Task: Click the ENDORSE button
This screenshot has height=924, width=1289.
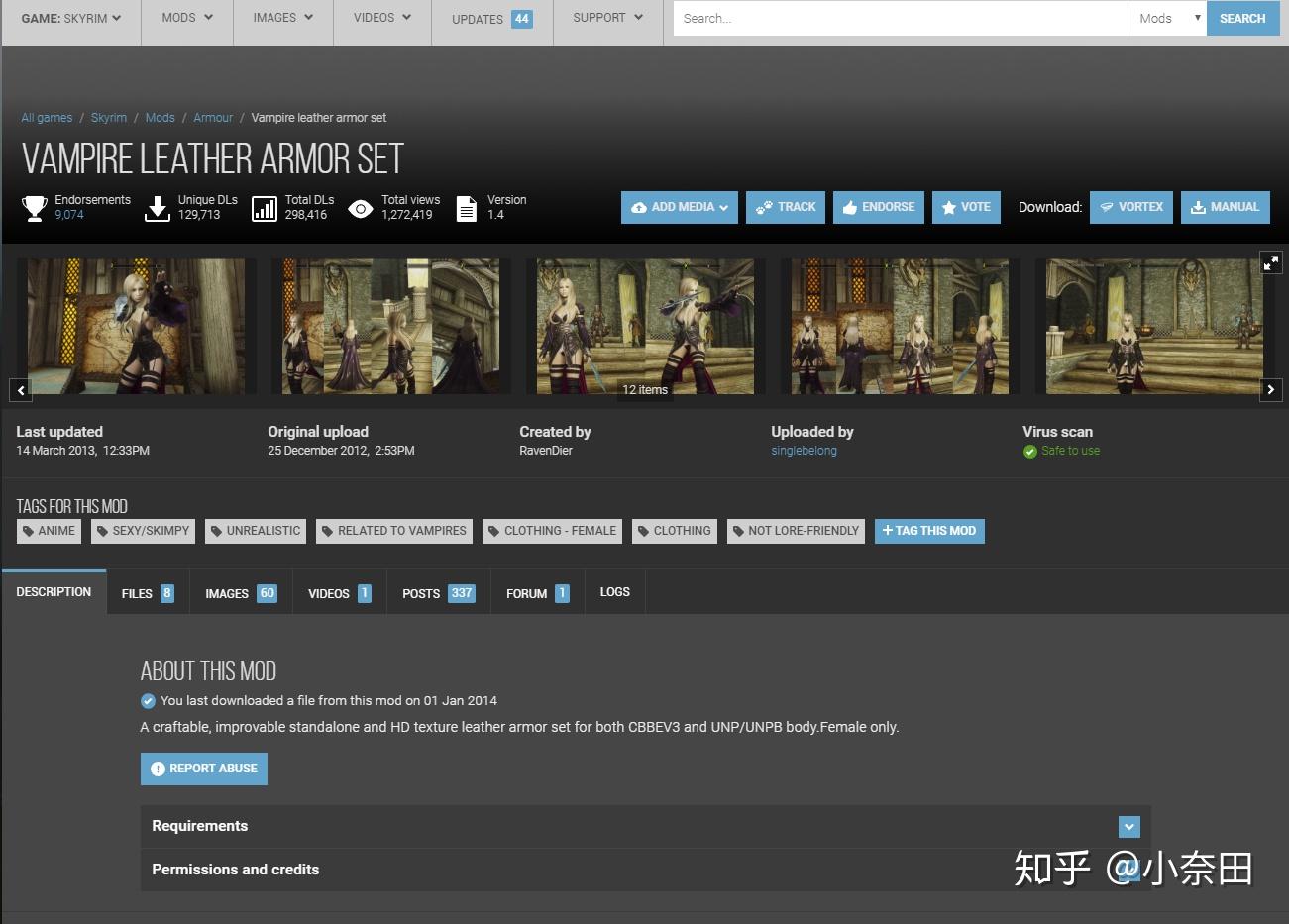Action: click(879, 207)
